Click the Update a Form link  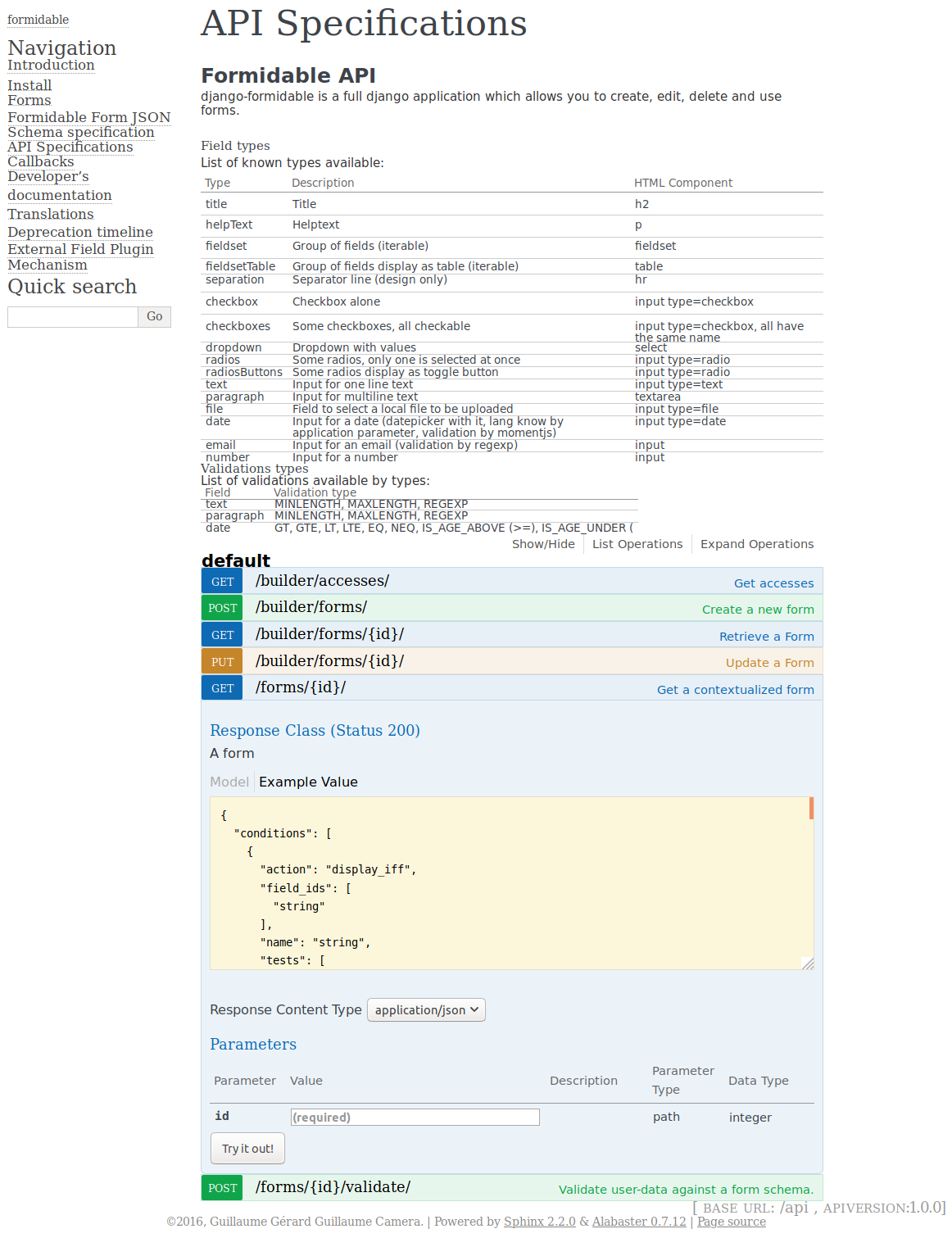[769, 663]
